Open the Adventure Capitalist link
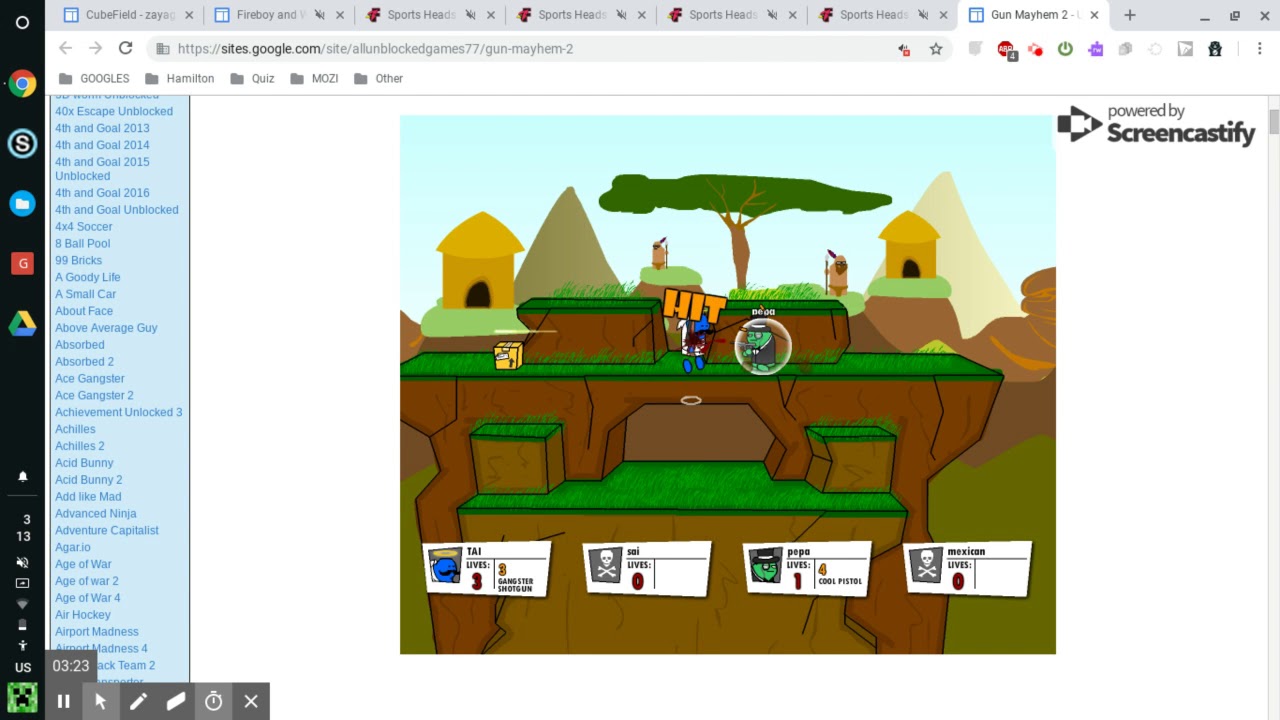The height and width of the screenshot is (720, 1280). (107, 530)
